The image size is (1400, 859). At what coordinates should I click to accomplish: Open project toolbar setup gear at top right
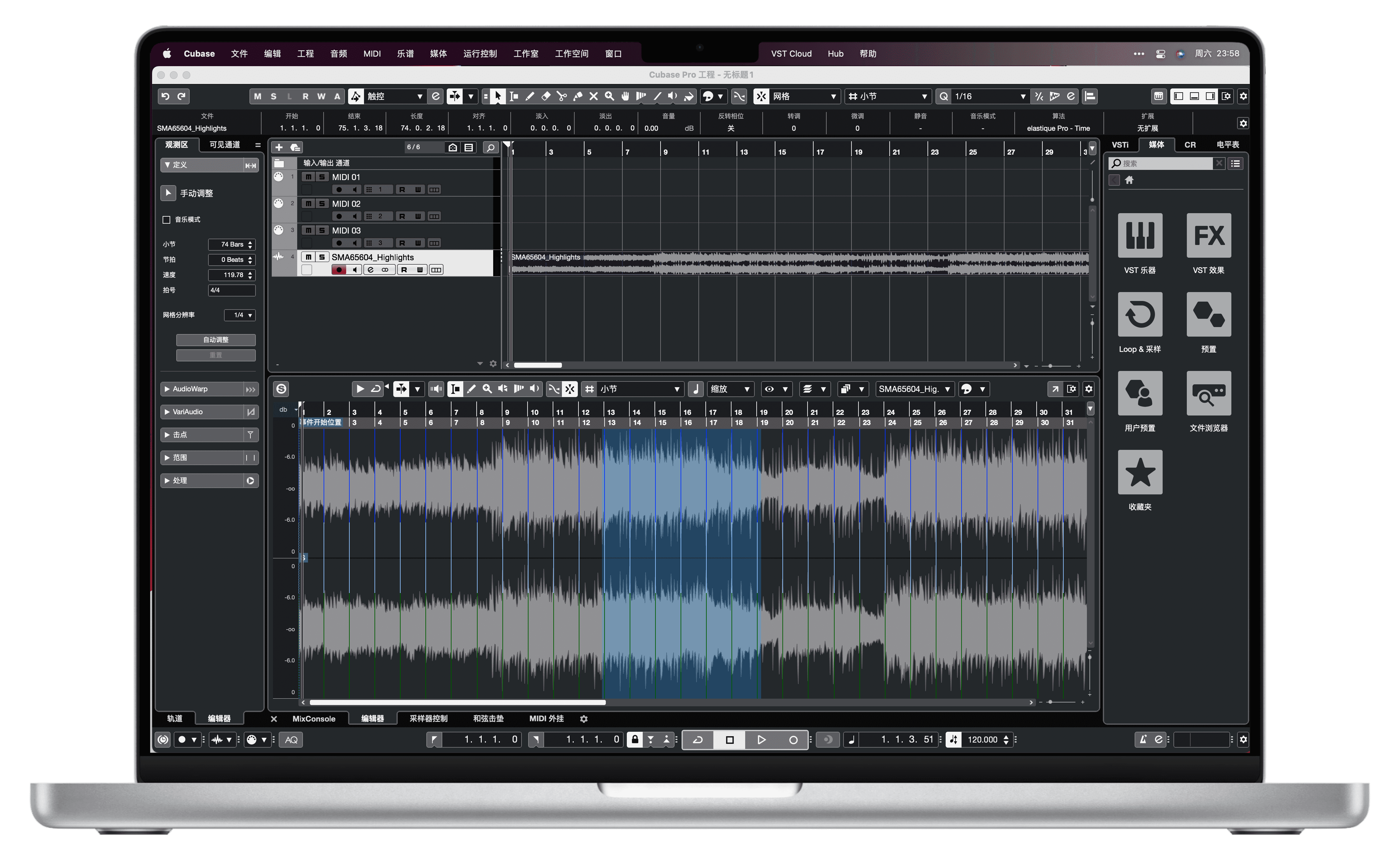point(1243,97)
